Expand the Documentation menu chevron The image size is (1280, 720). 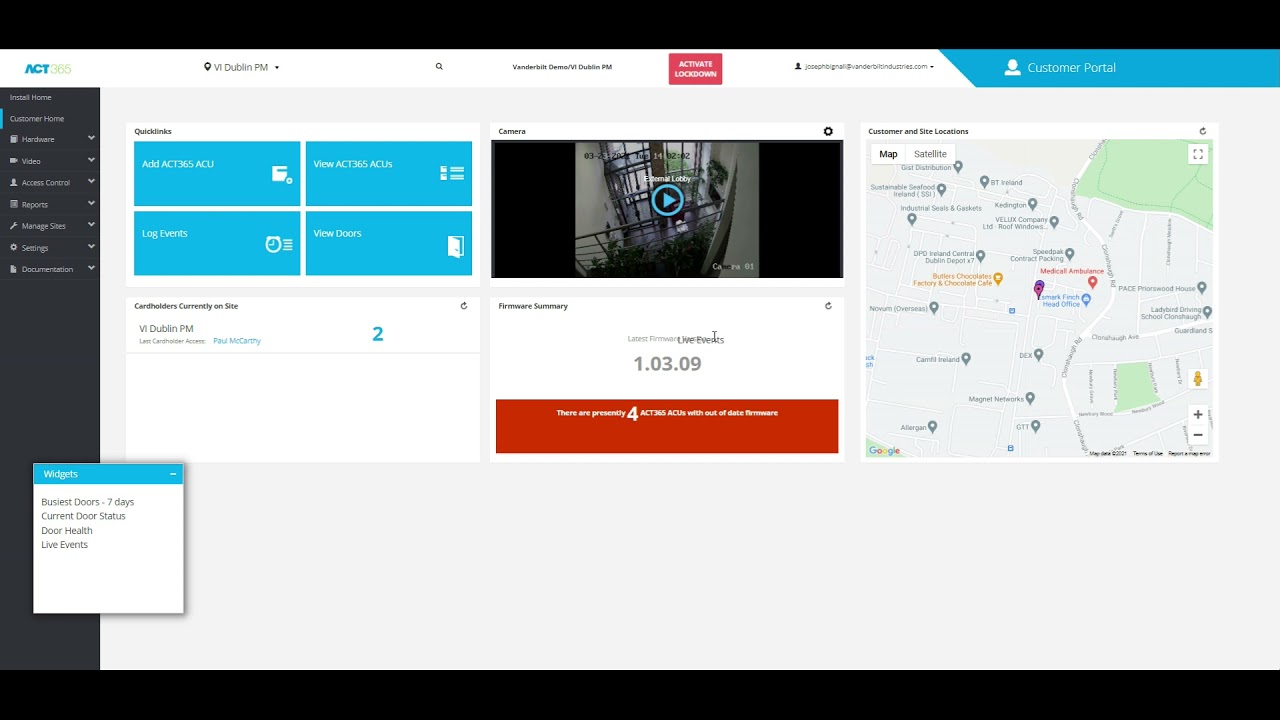[x=91, y=268]
